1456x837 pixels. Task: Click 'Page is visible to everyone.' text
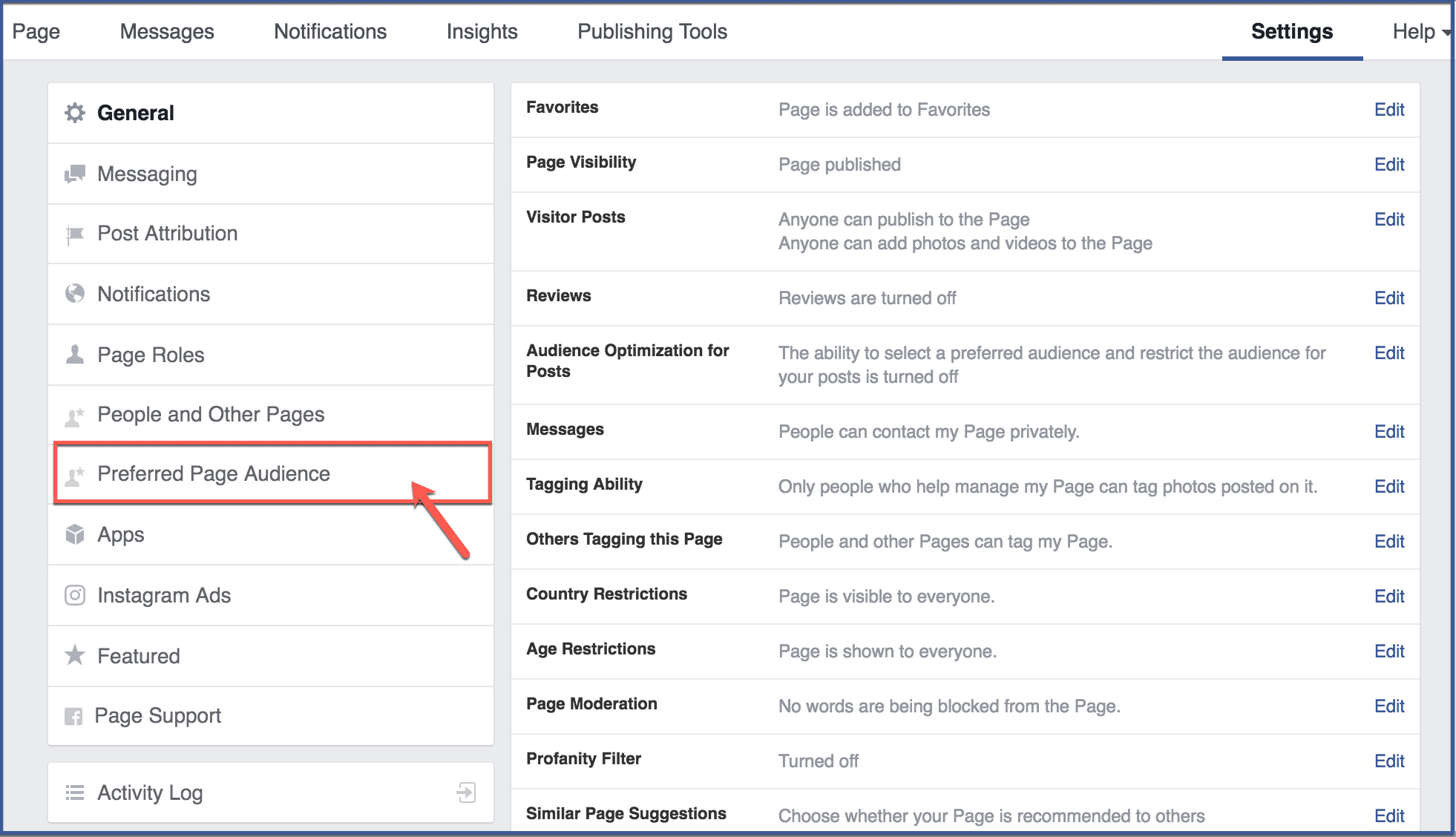click(886, 597)
